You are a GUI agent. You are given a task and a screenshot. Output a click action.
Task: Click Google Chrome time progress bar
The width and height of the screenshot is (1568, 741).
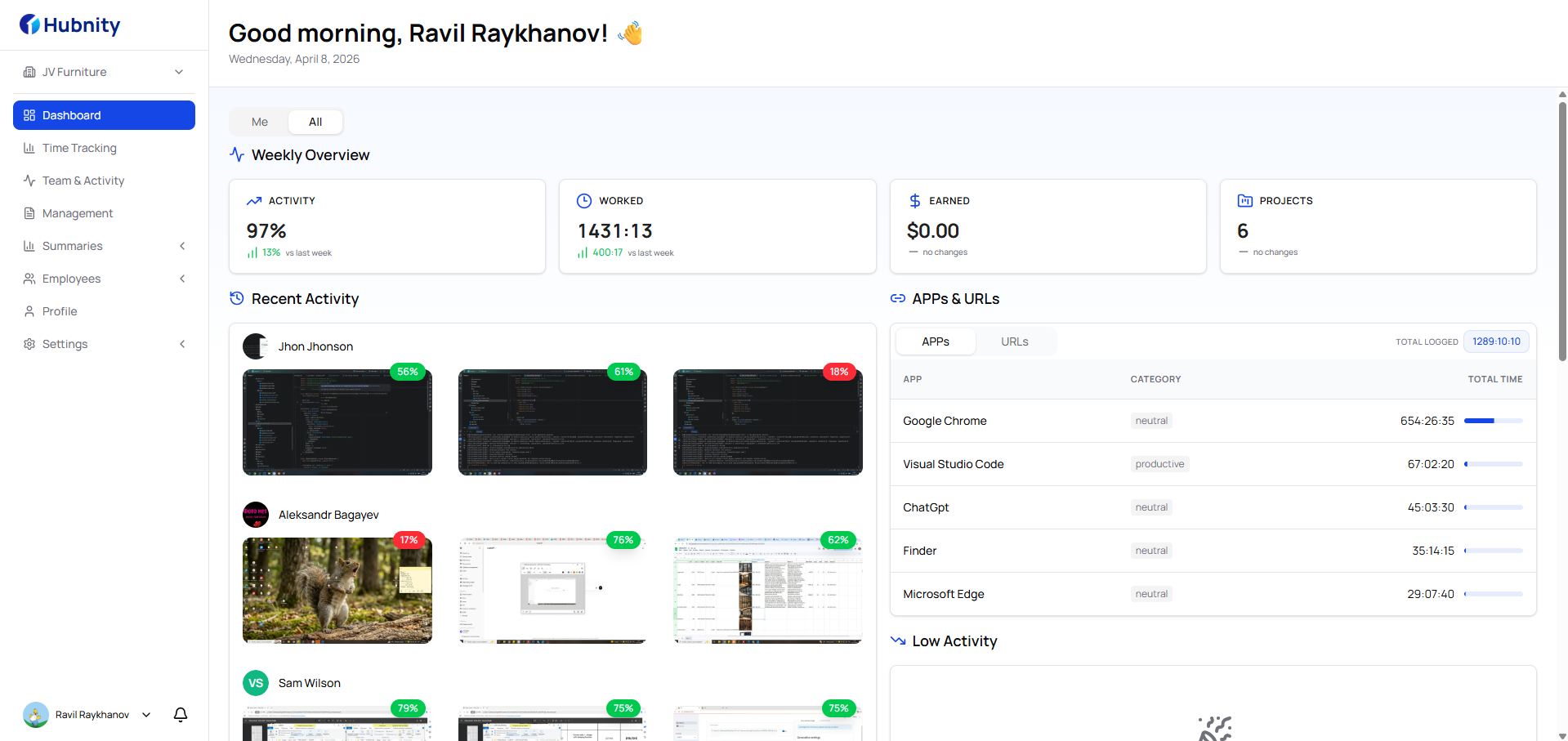[1493, 421]
